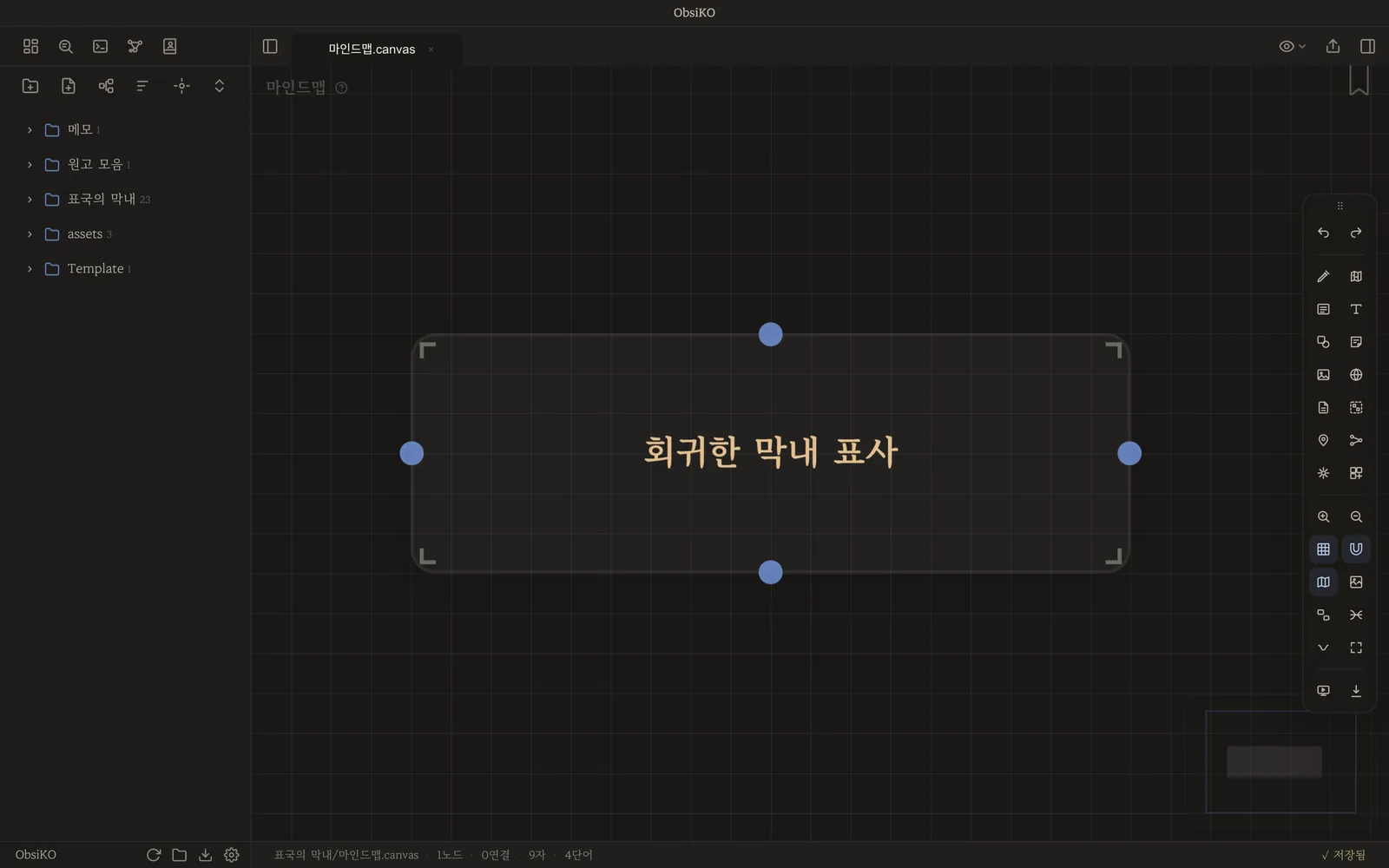Collapse the toolbar with the chevron
The width and height of the screenshot is (1389, 868).
1323,648
